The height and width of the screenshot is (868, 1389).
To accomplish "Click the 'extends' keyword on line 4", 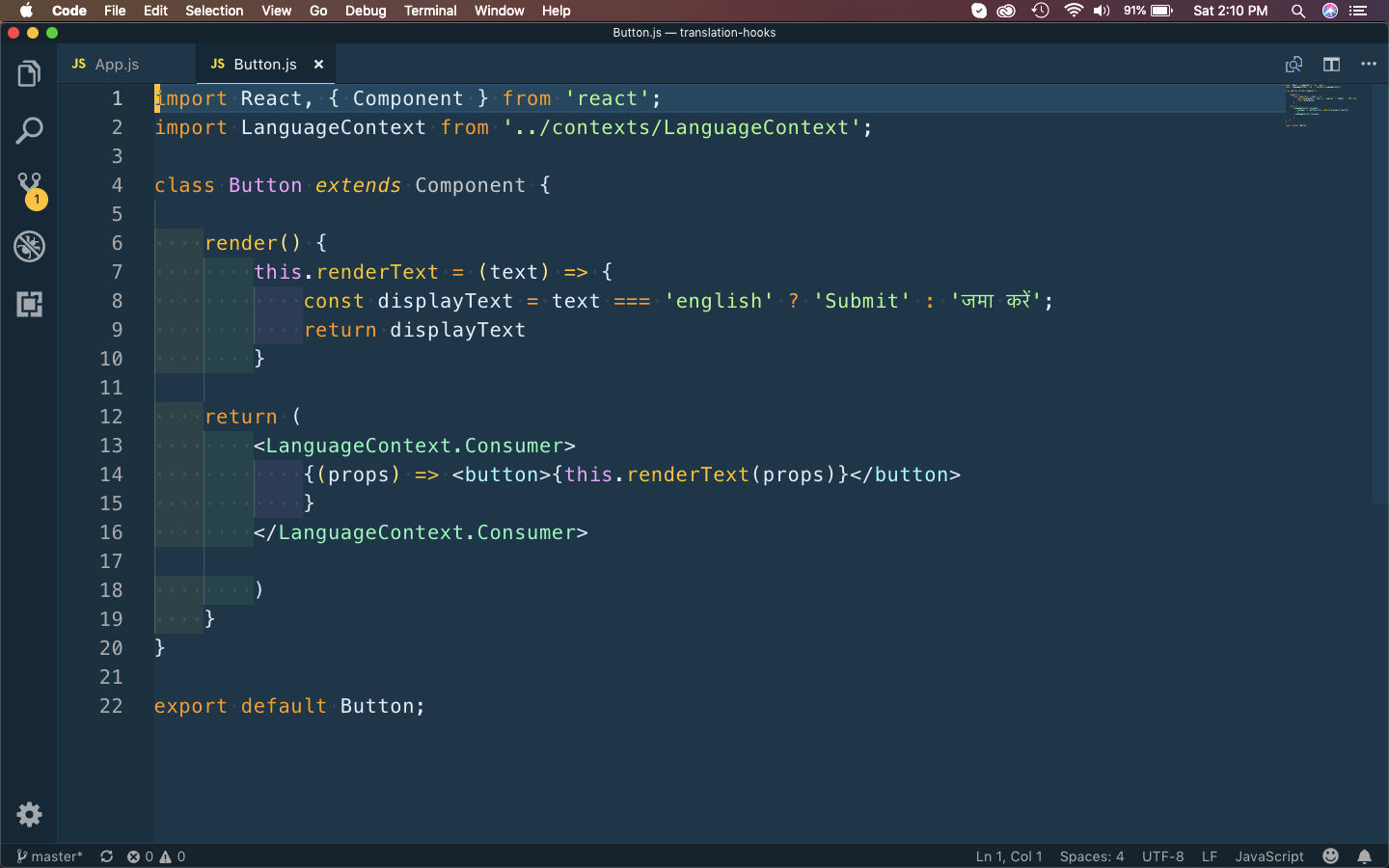I will coord(358,185).
